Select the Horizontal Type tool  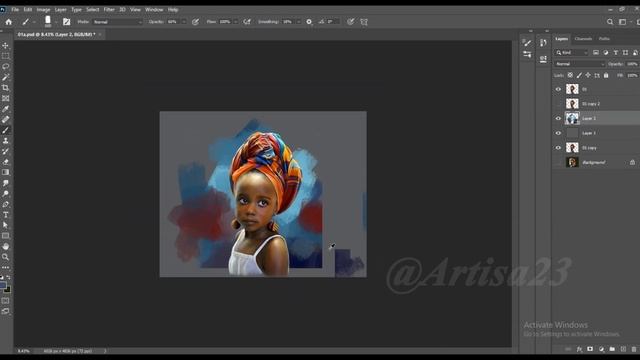pos(5,215)
